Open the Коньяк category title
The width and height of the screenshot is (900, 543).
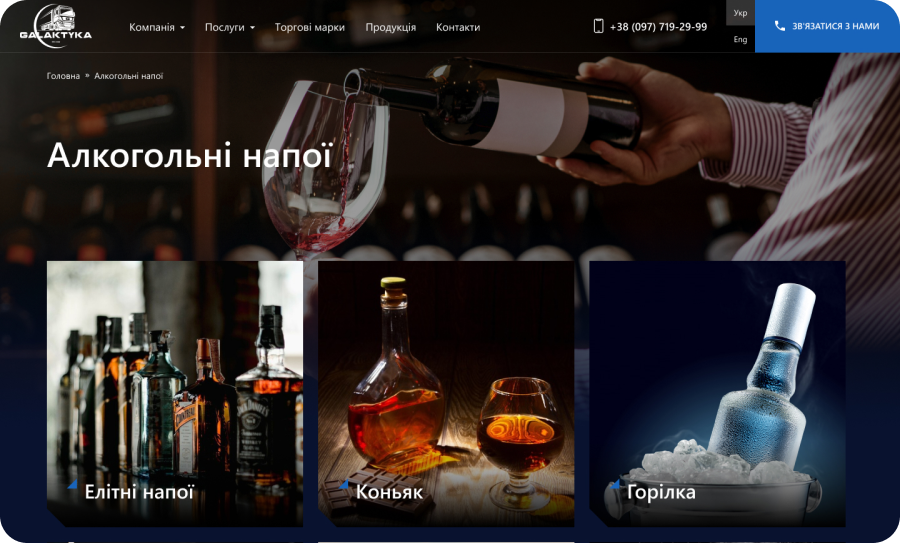tap(389, 492)
